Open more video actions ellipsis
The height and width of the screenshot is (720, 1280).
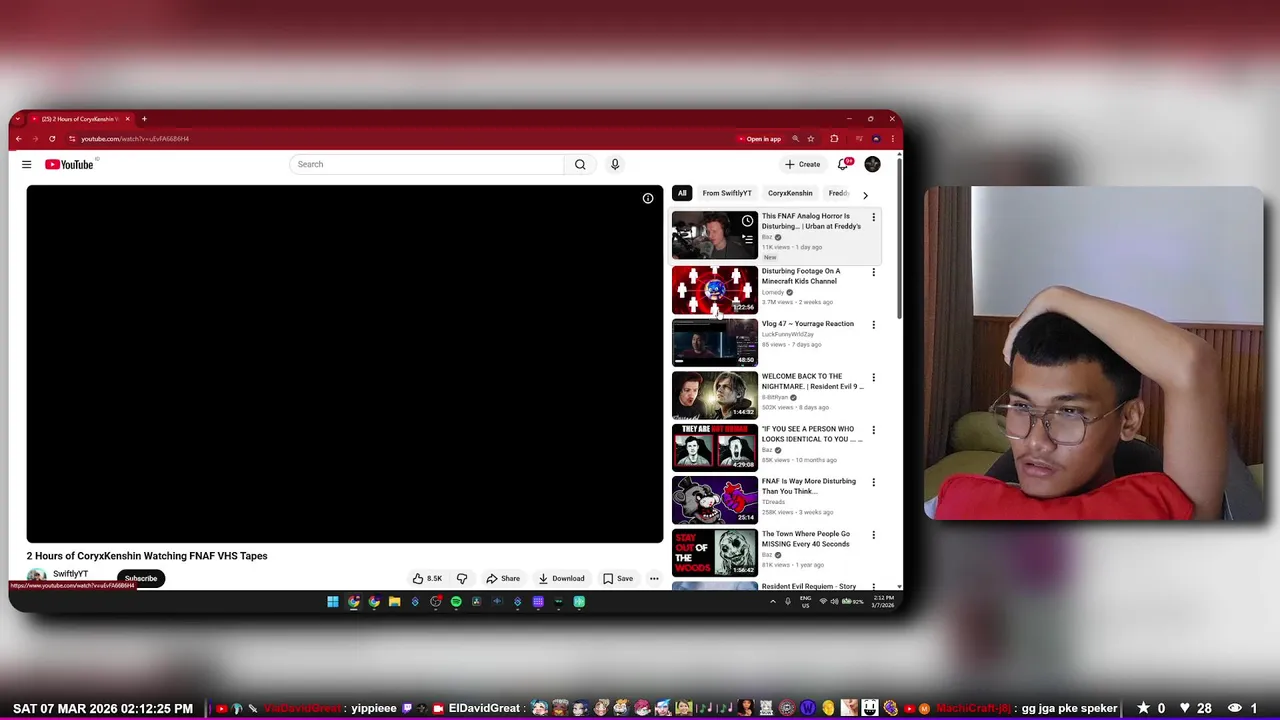coord(654,578)
